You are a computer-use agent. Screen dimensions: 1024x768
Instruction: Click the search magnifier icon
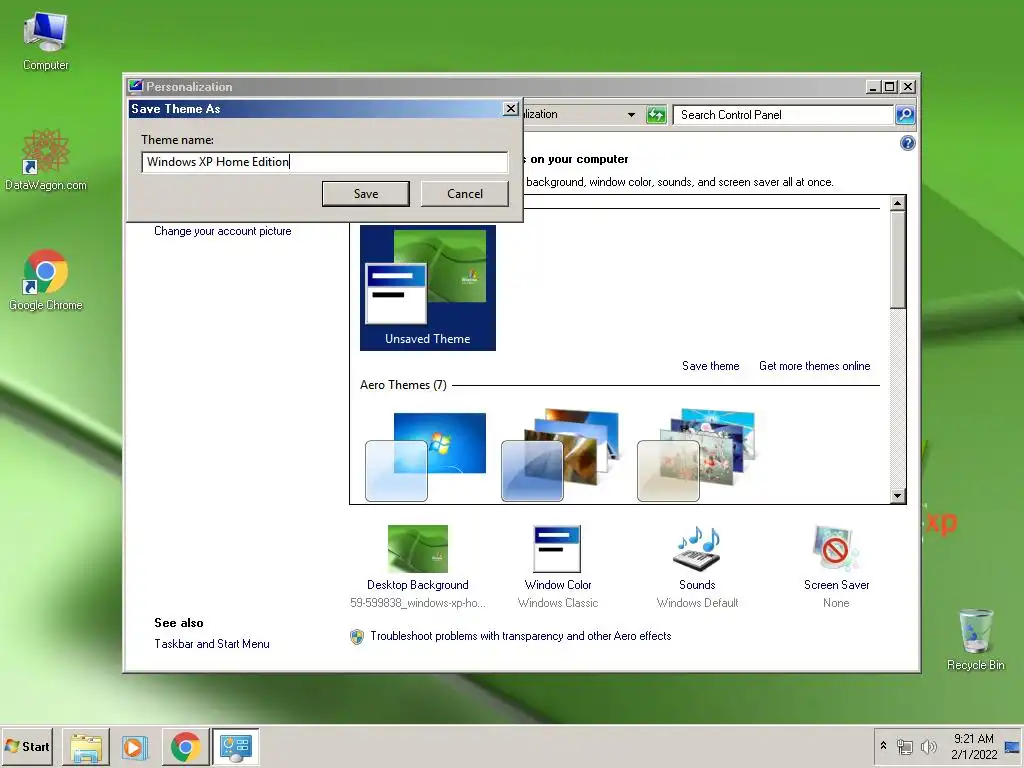click(905, 115)
